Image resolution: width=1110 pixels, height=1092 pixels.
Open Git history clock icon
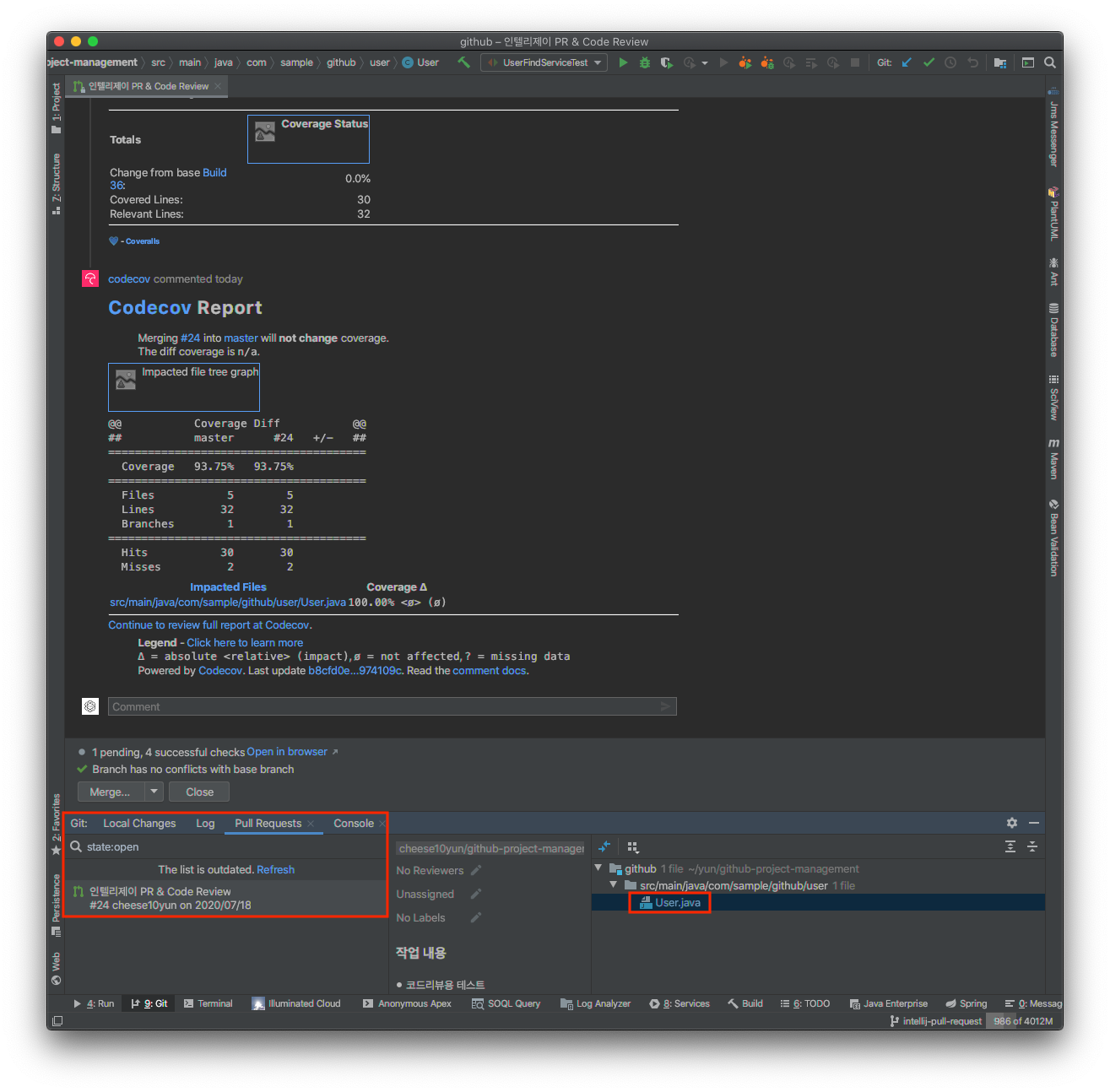[x=950, y=62]
